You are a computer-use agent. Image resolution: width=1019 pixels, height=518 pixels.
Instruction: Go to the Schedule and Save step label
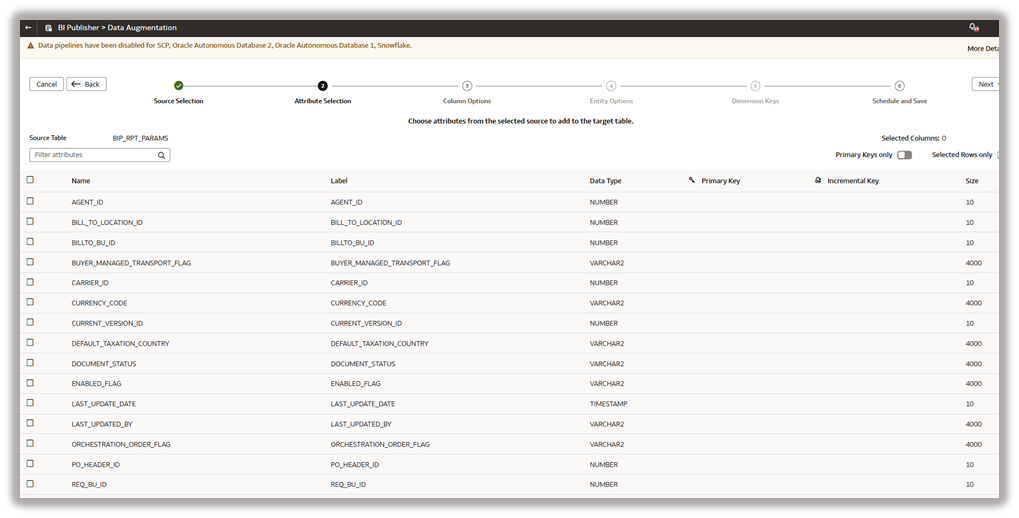pos(899,101)
